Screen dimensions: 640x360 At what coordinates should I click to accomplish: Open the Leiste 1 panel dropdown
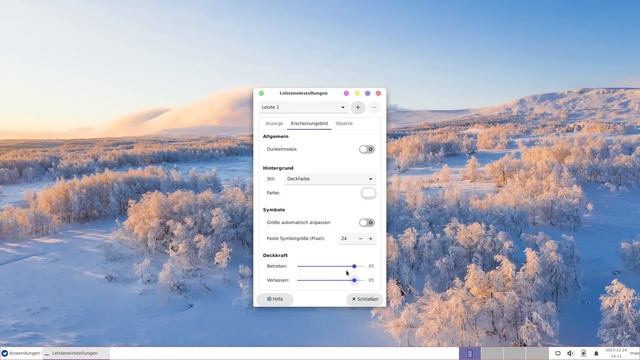pyautogui.click(x=303, y=107)
